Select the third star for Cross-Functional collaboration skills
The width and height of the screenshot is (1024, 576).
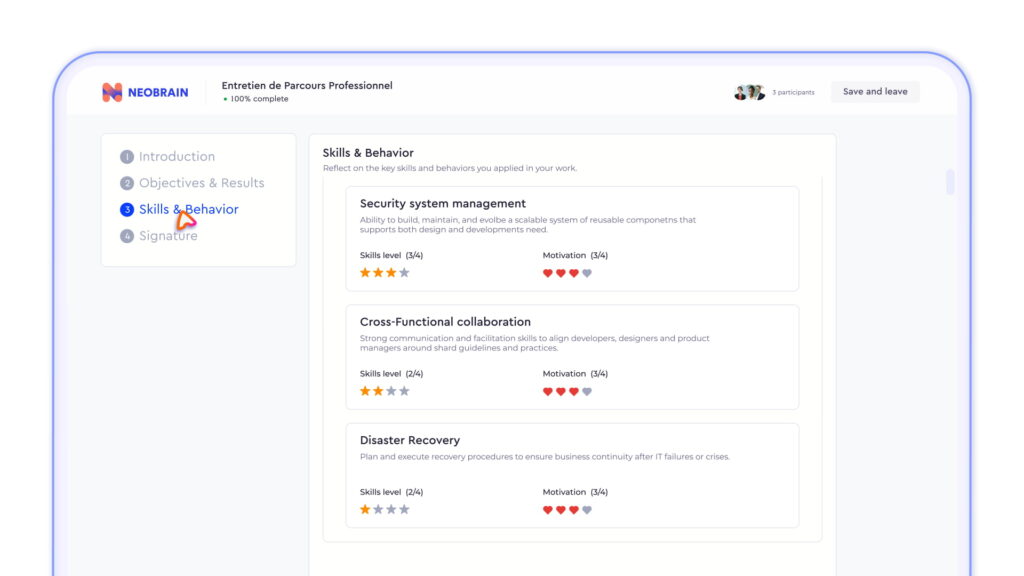(x=391, y=390)
